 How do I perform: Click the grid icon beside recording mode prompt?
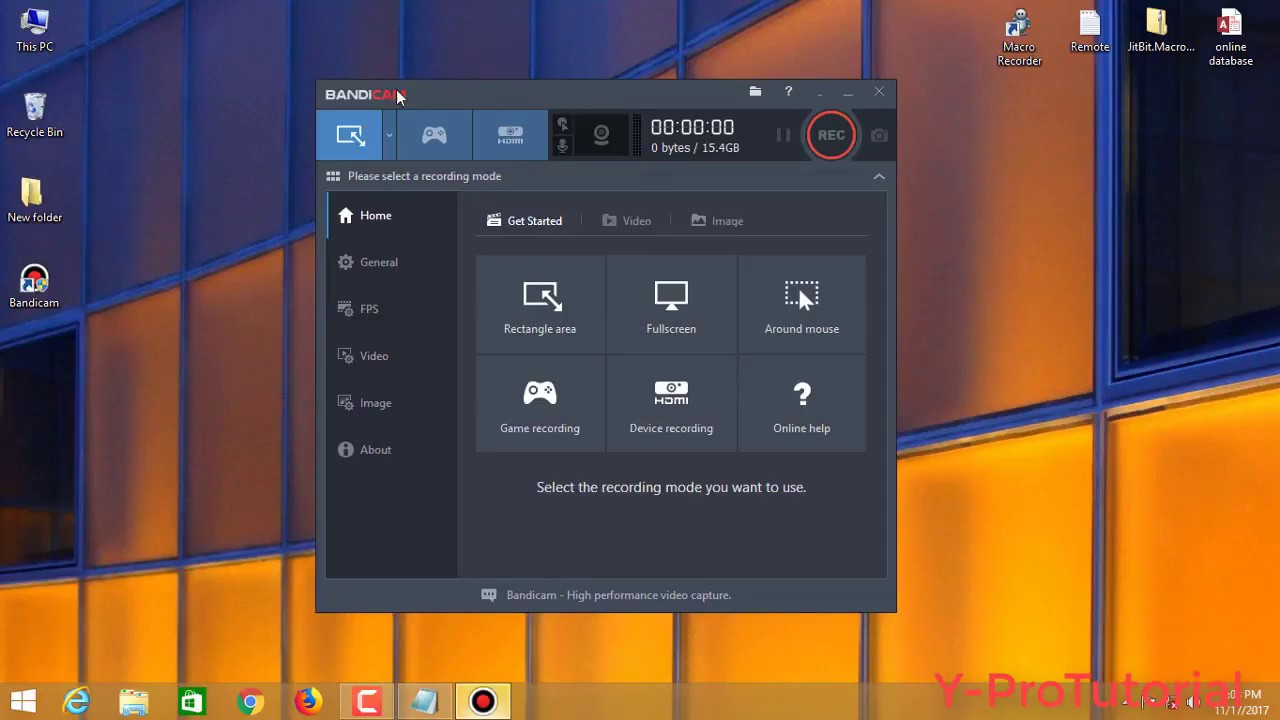[333, 176]
